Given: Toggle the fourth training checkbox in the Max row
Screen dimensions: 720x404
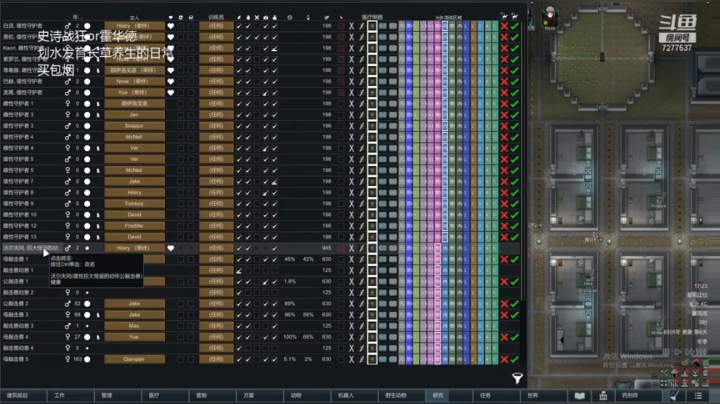Looking at the screenshot, I should pos(266,326).
